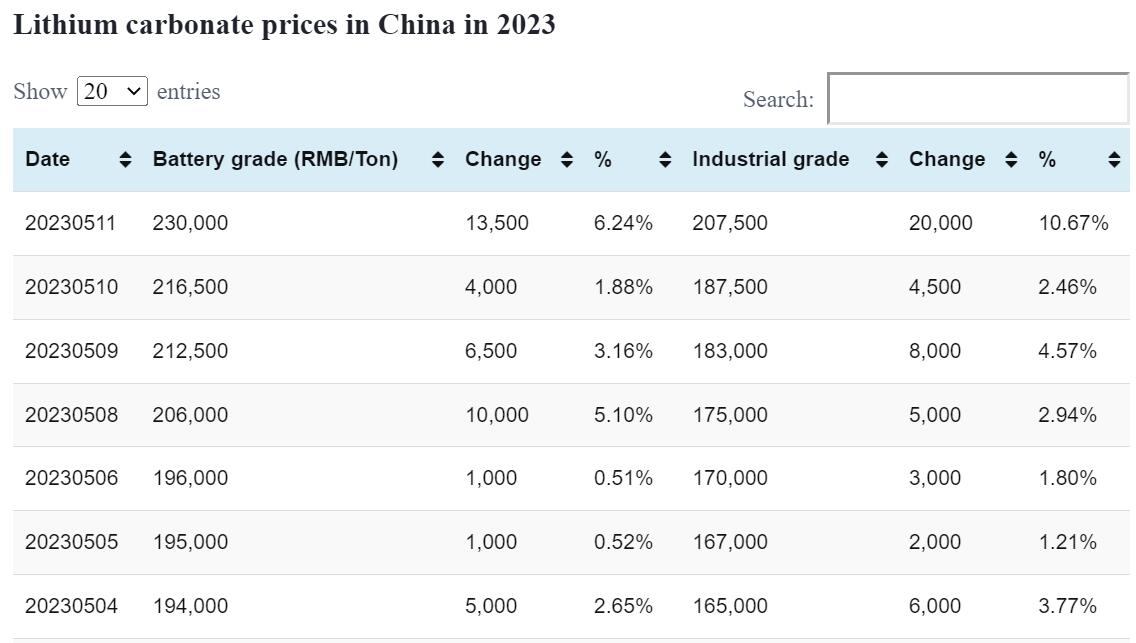Click sort arrows for the second Change column
Screen dimensions: 1136x643
click(1011, 160)
